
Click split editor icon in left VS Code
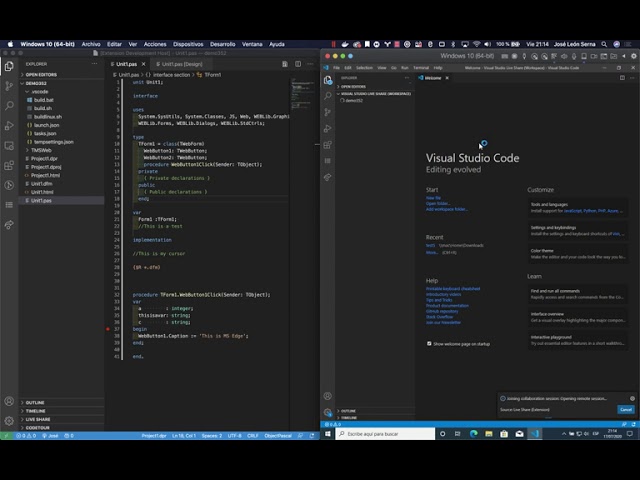(x=298, y=64)
